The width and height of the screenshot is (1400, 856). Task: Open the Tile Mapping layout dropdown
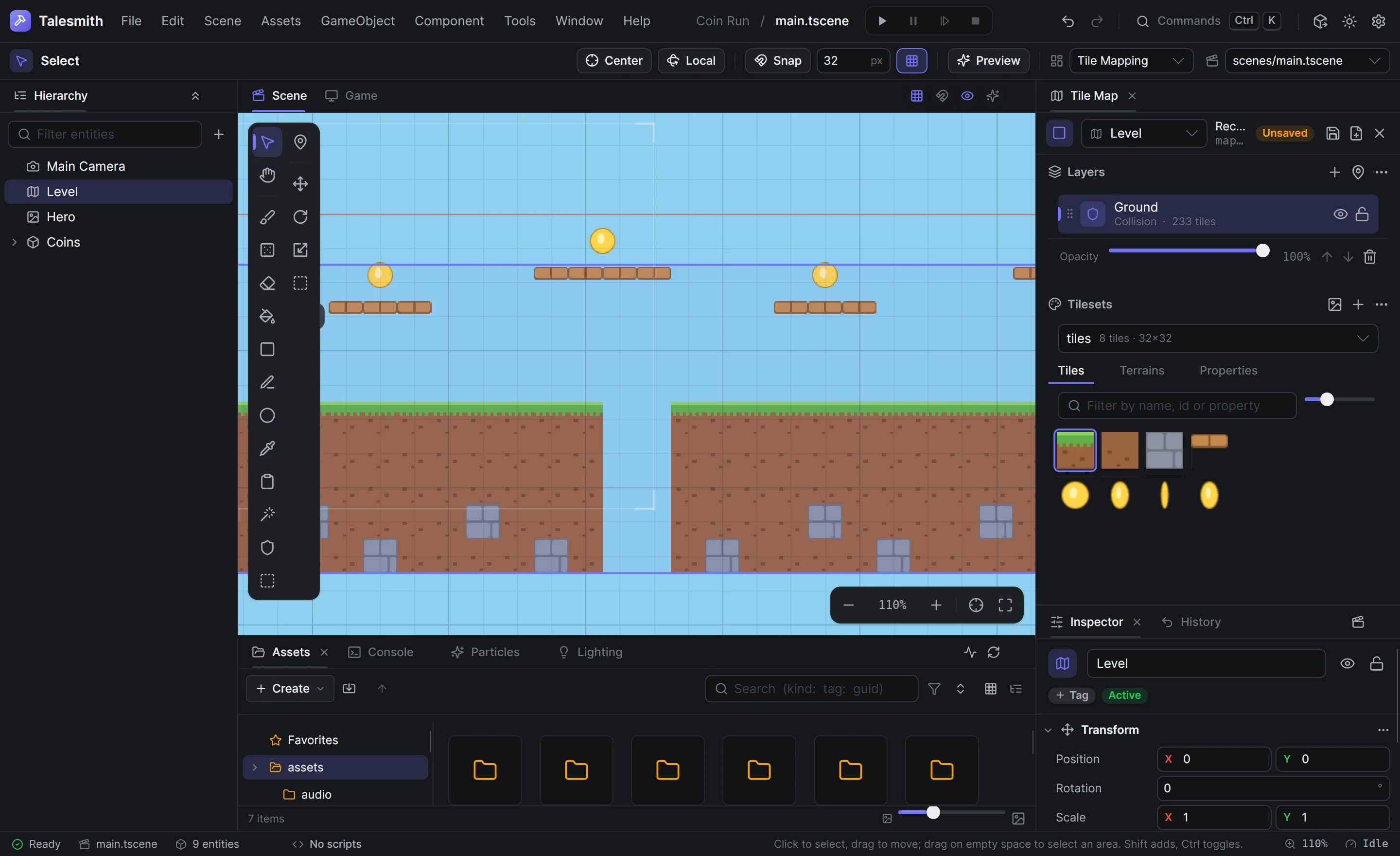click(x=1131, y=61)
